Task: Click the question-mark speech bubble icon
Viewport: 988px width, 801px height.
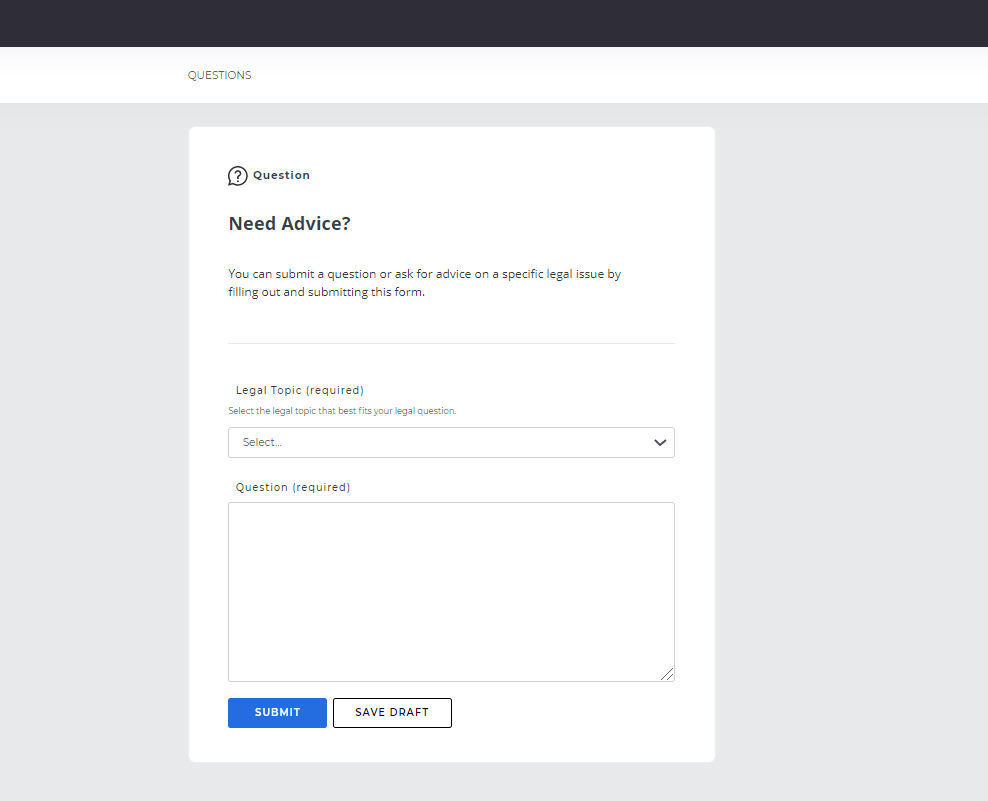Action: pos(238,176)
